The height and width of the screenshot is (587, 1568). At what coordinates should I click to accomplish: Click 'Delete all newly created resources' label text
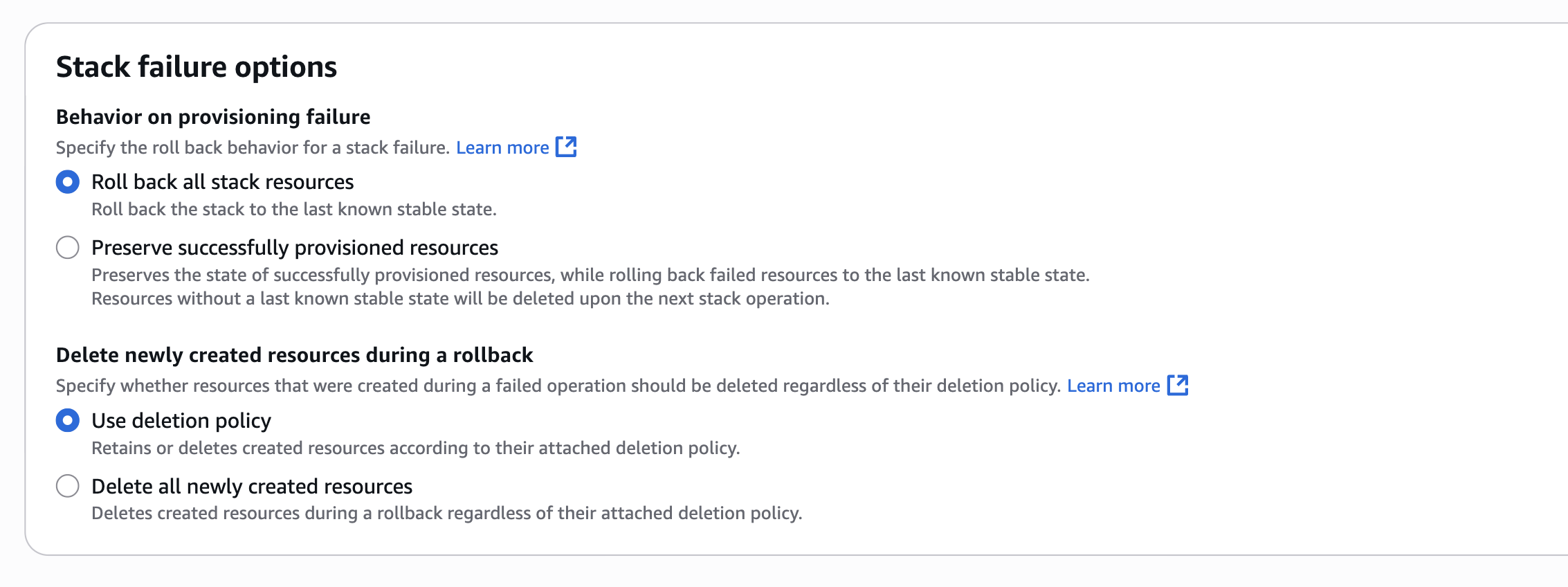coord(252,487)
